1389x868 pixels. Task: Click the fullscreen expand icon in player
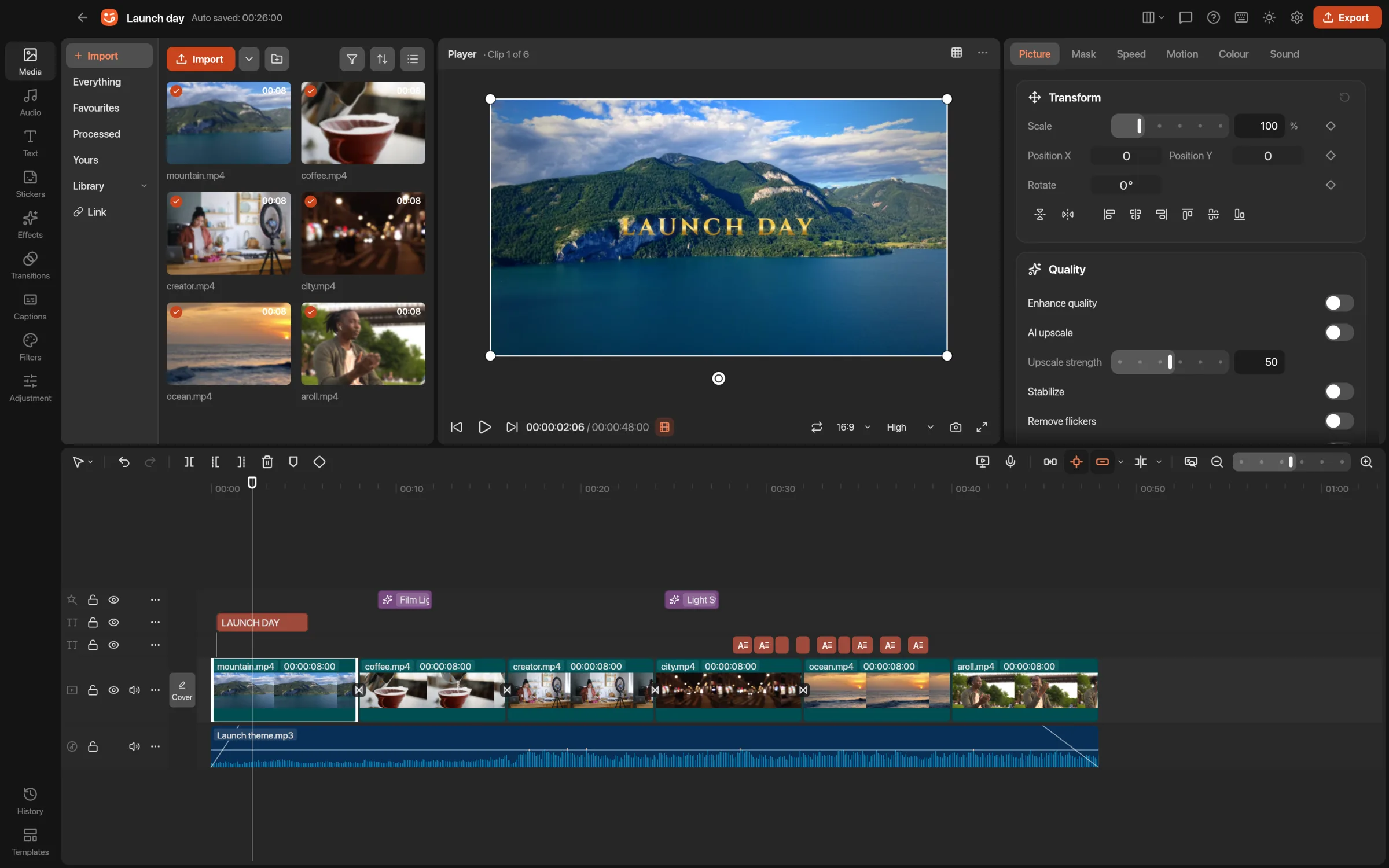click(982, 427)
